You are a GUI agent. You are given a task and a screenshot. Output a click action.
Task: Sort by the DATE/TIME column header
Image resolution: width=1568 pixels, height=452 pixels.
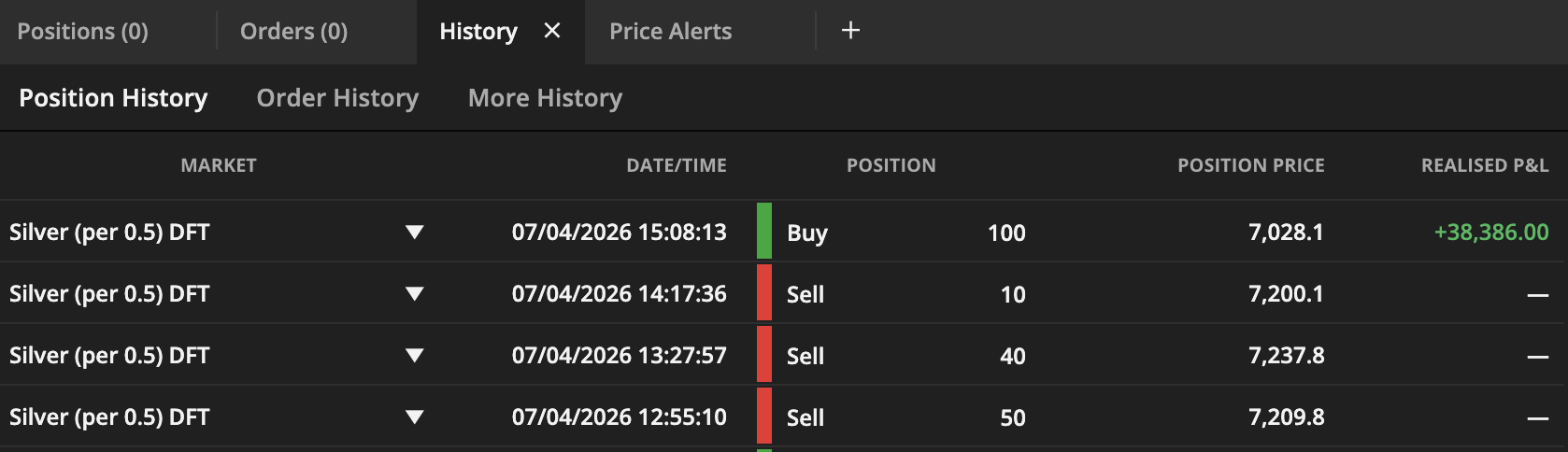[x=676, y=165]
